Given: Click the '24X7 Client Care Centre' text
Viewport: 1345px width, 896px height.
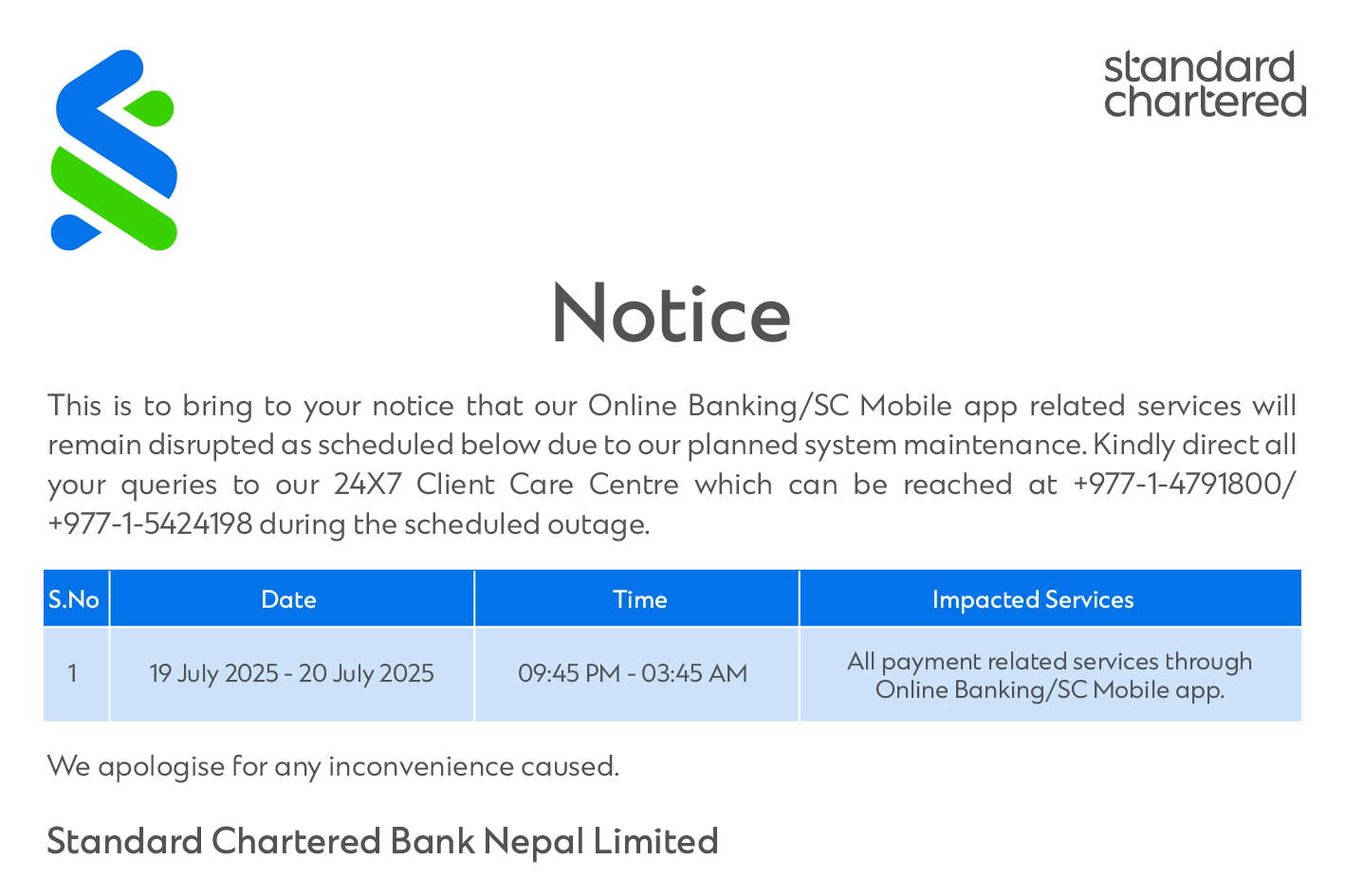Looking at the screenshot, I should click(507, 485).
